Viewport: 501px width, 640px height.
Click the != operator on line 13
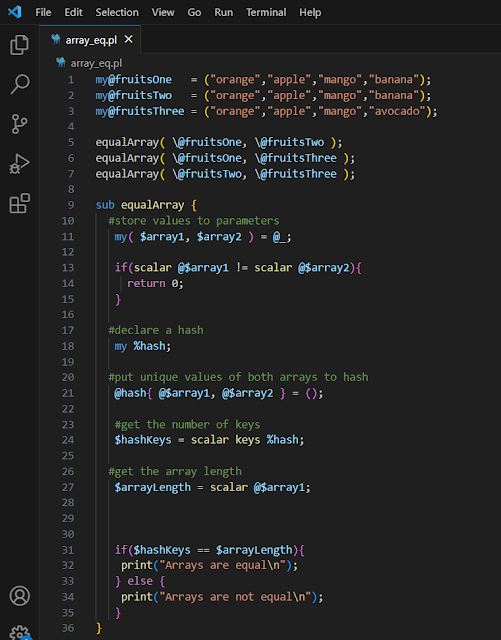(x=242, y=268)
